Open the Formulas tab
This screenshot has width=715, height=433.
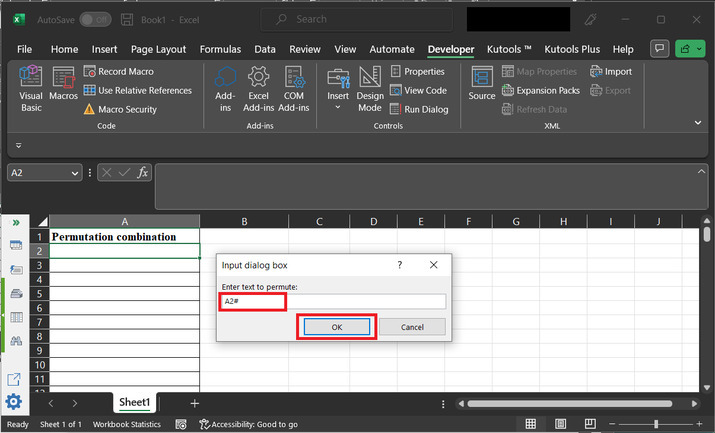pyautogui.click(x=220, y=49)
